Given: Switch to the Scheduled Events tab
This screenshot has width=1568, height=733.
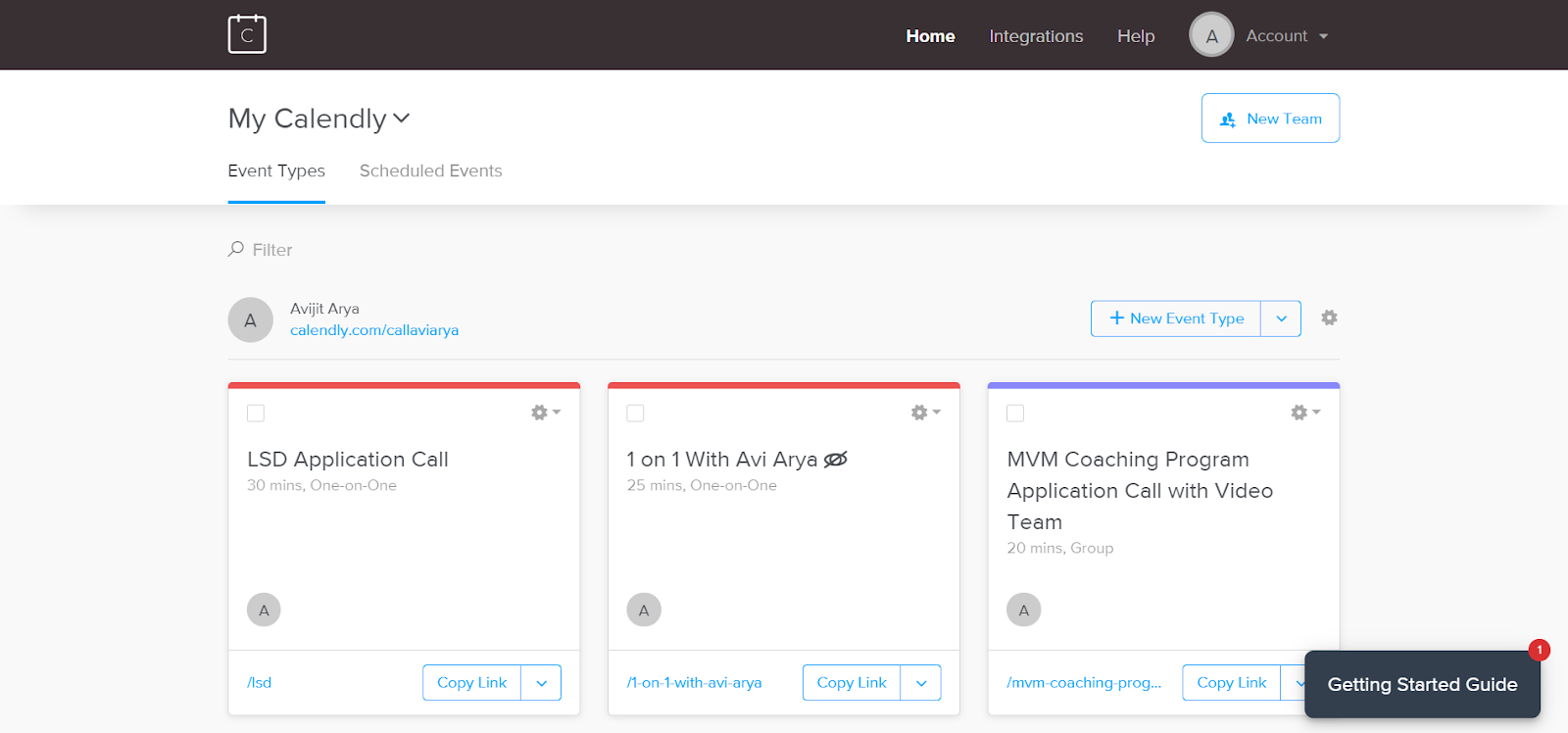Looking at the screenshot, I should coord(430,171).
